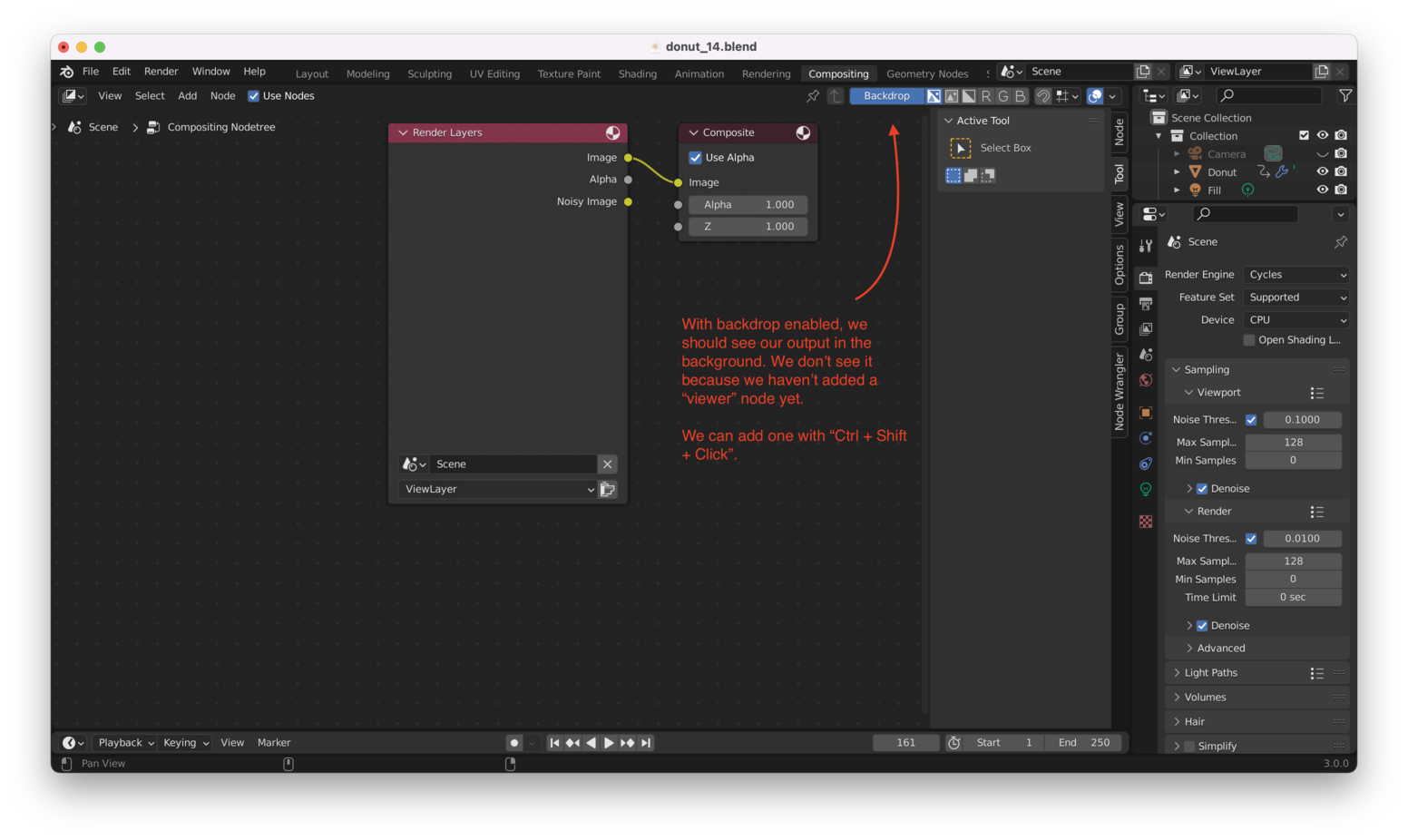Open the ViewLayer dropdown in Render Layers
This screenshot has height=840, width=1408.
coord(497,489)
